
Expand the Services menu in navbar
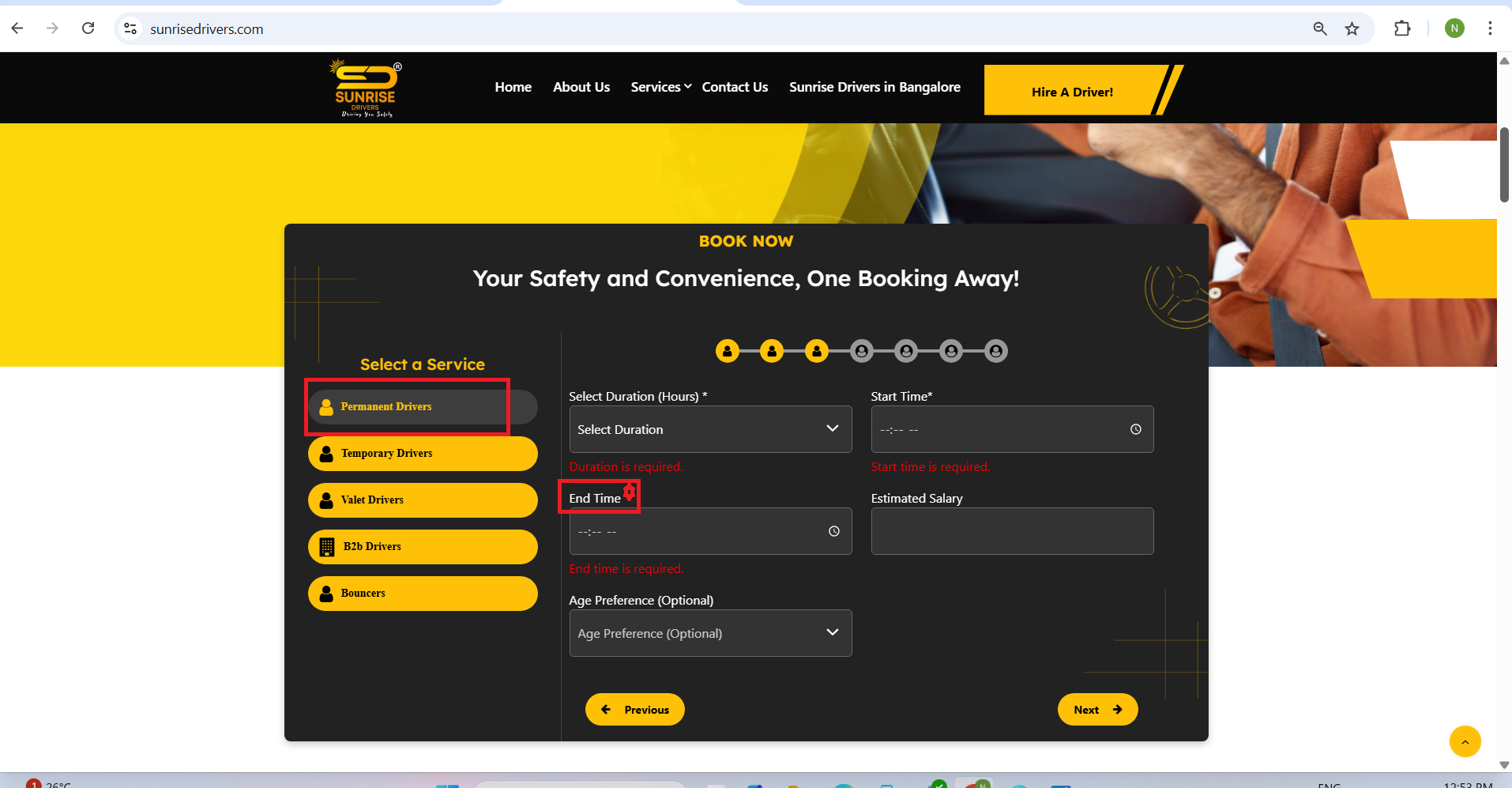(660, 87)
